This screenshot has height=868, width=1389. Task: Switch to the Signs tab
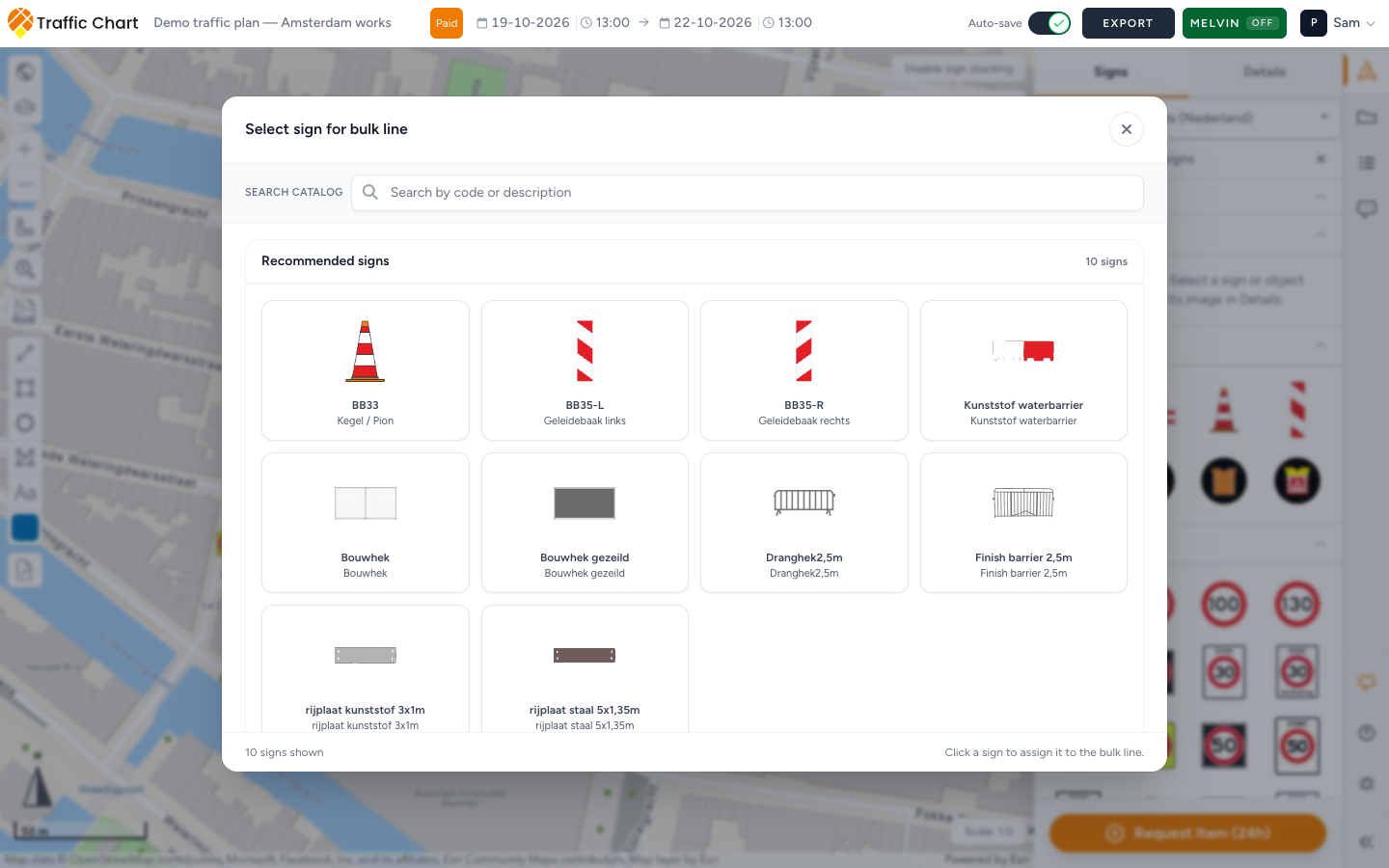[x=1110, y=72]
